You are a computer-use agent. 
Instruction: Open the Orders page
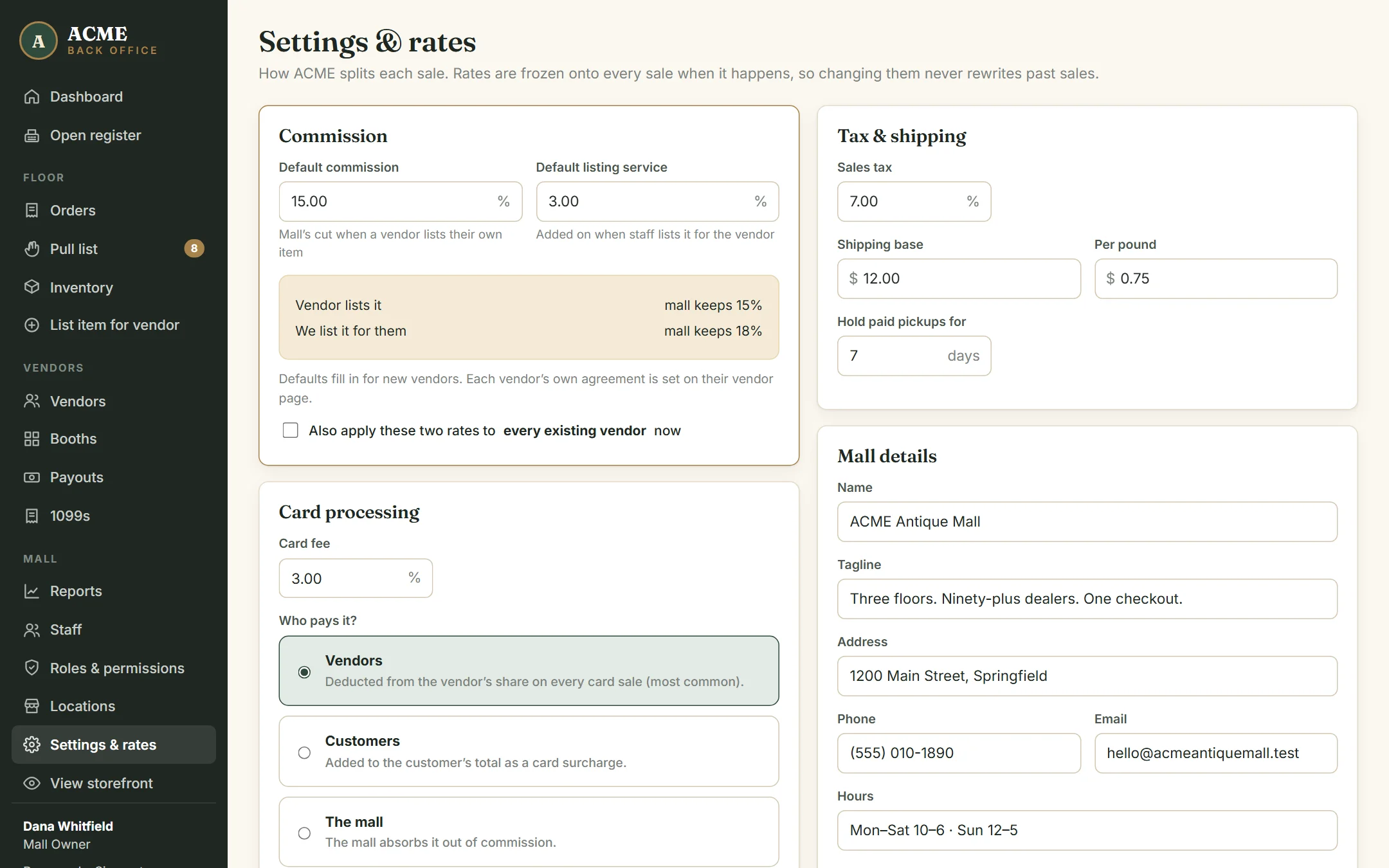[114, 210]
